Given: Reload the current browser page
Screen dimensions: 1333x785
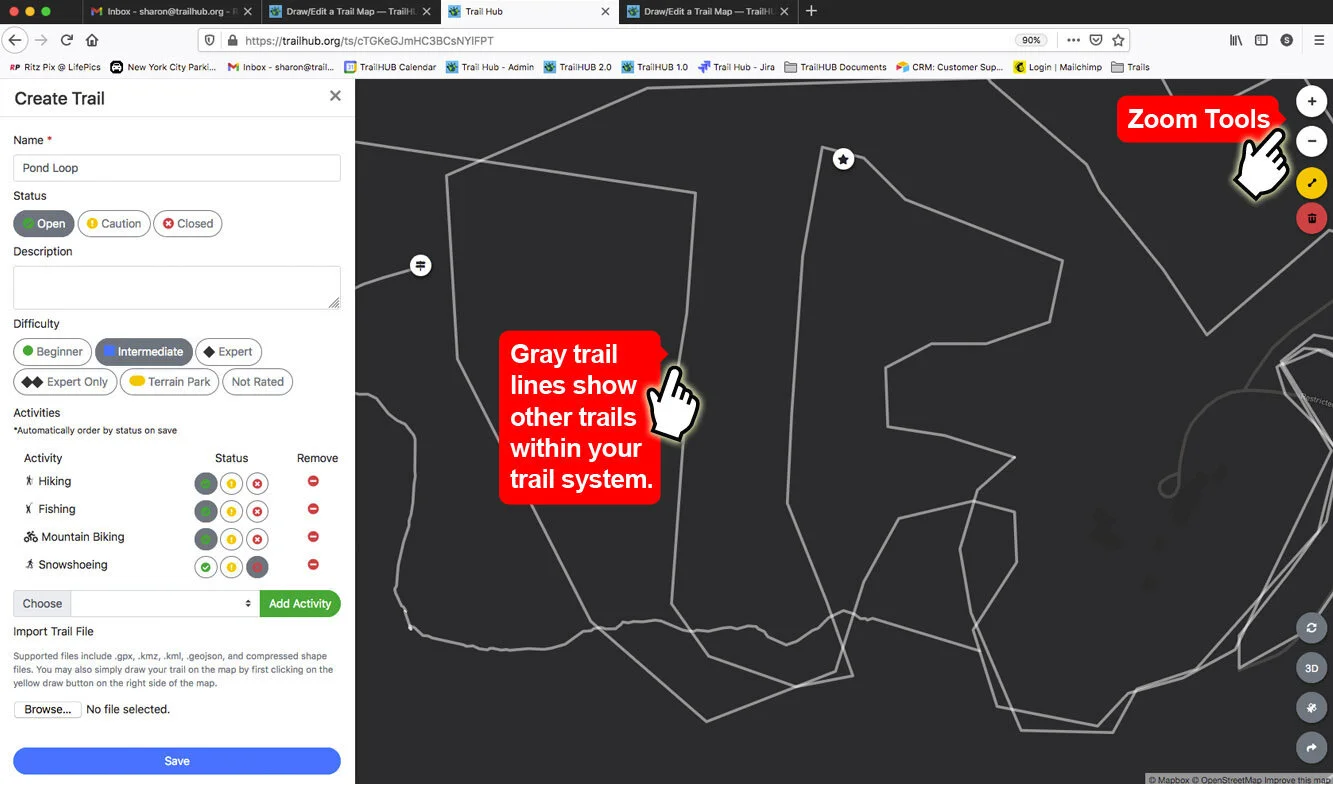Looking at the screenshot, I should tap(67, 40).
